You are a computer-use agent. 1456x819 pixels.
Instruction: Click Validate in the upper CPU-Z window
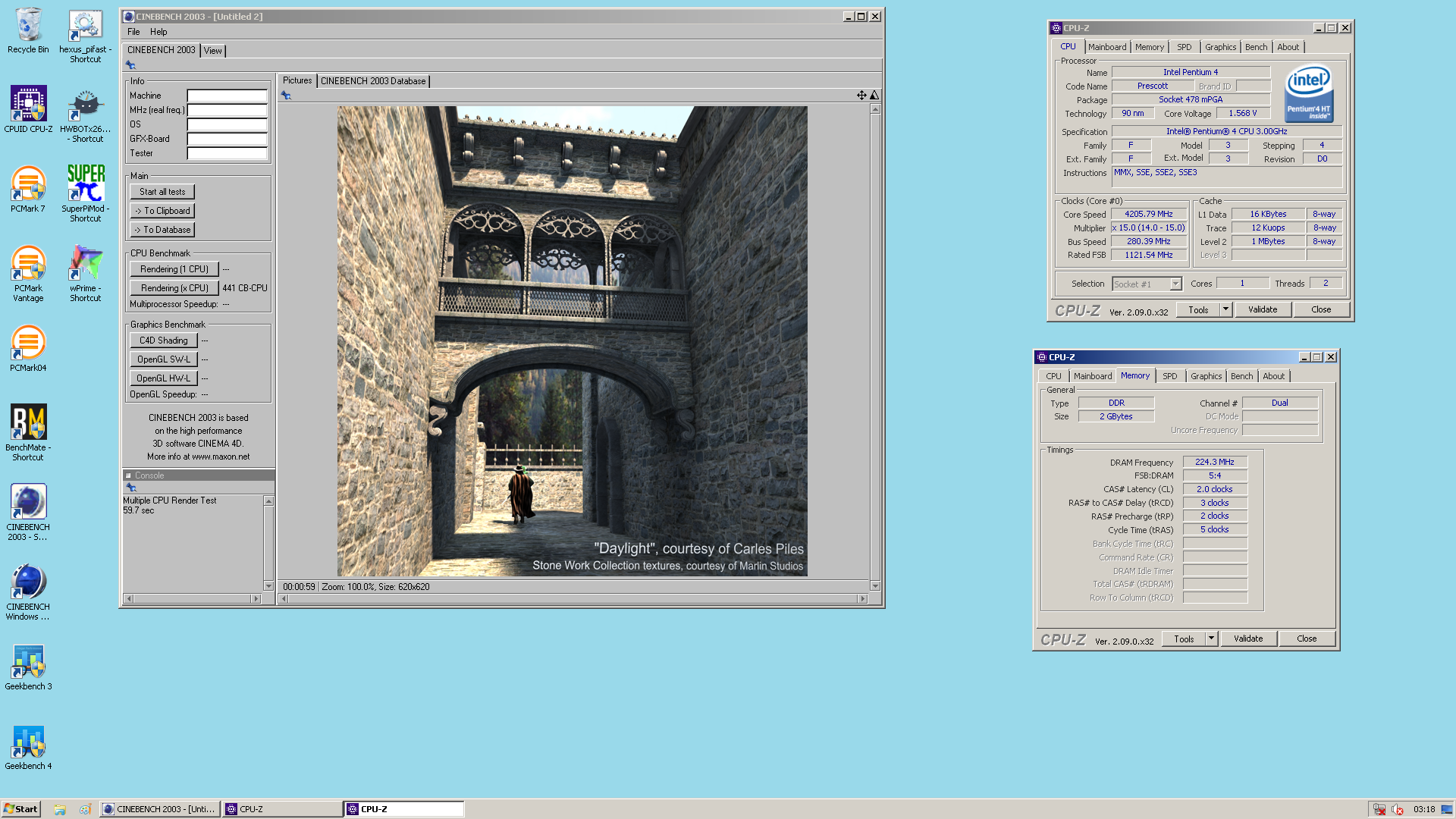click(1263, 309)
